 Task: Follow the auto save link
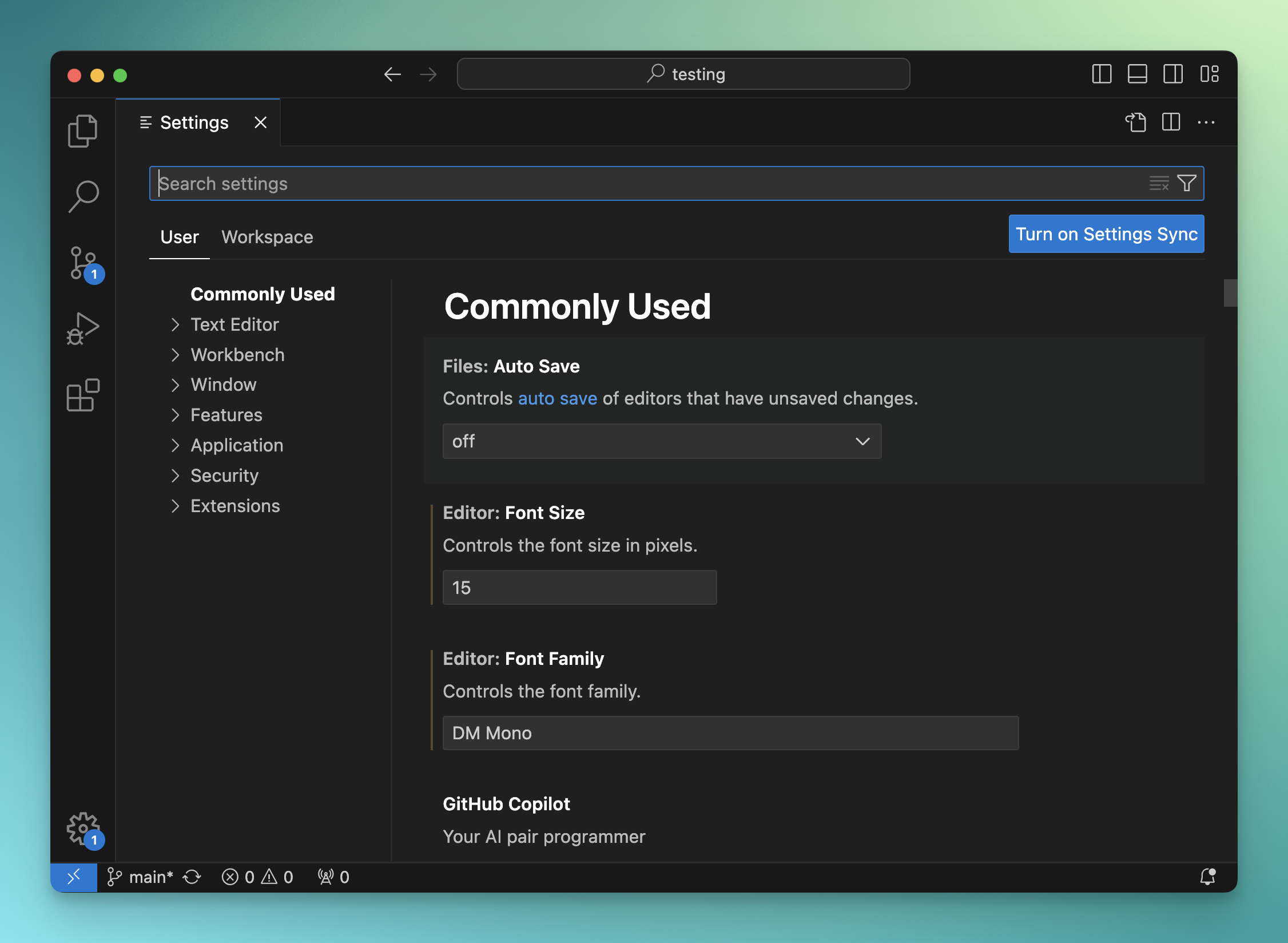[557, 398]
